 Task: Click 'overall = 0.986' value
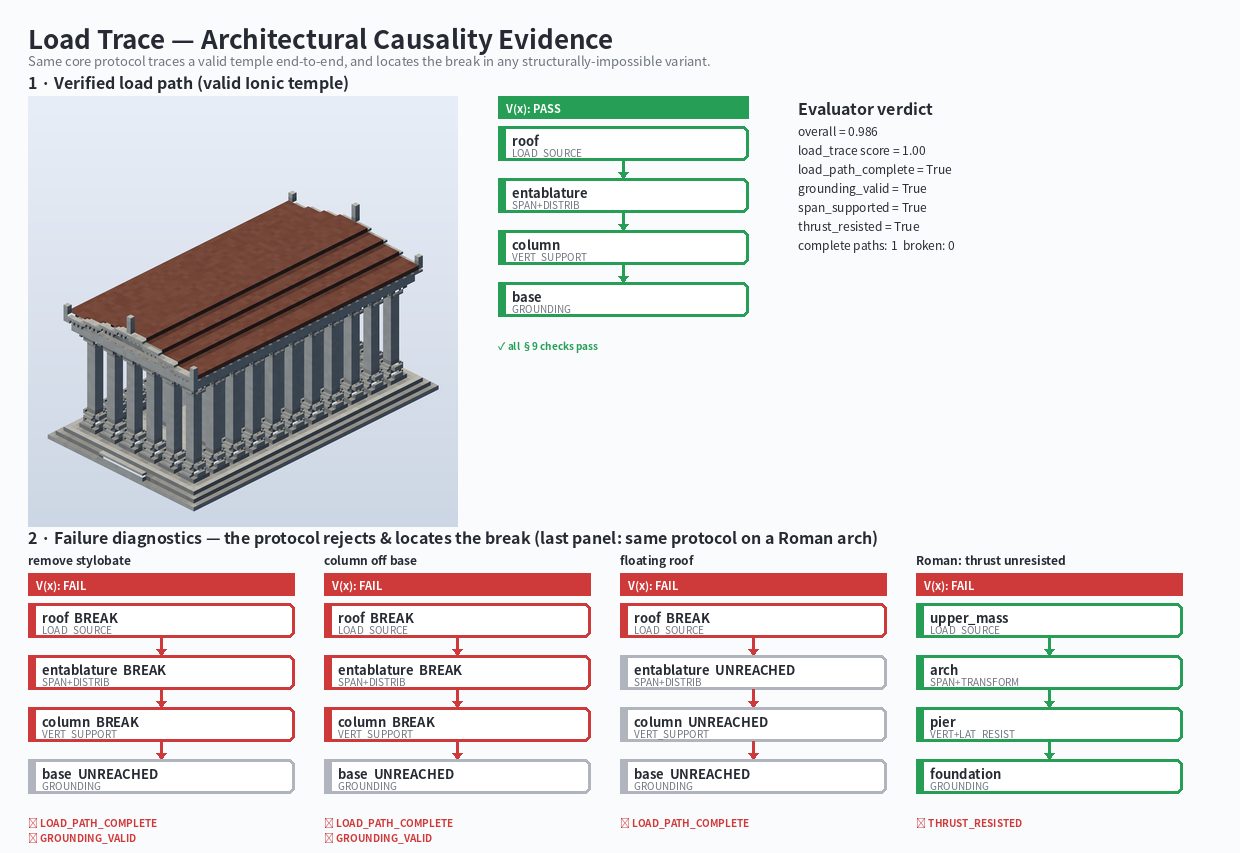838,132
